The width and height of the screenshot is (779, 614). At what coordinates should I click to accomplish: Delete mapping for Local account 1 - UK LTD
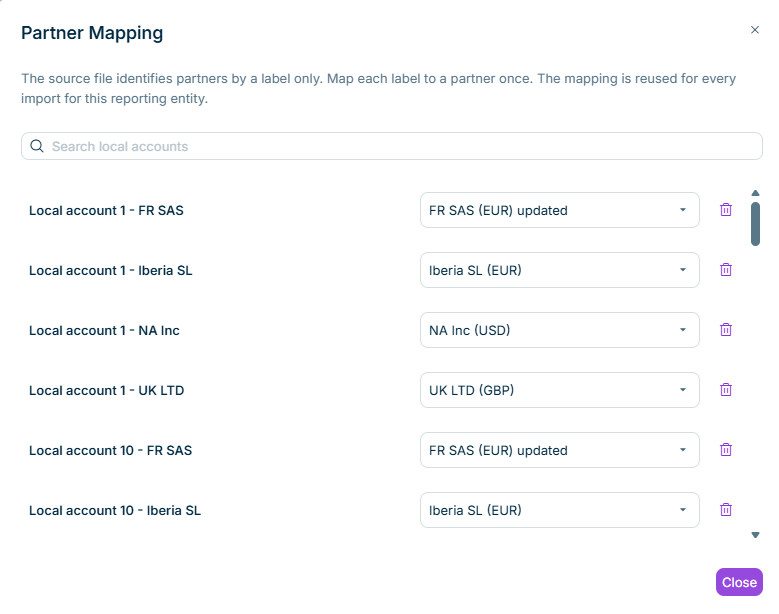[x=726, y=390]
